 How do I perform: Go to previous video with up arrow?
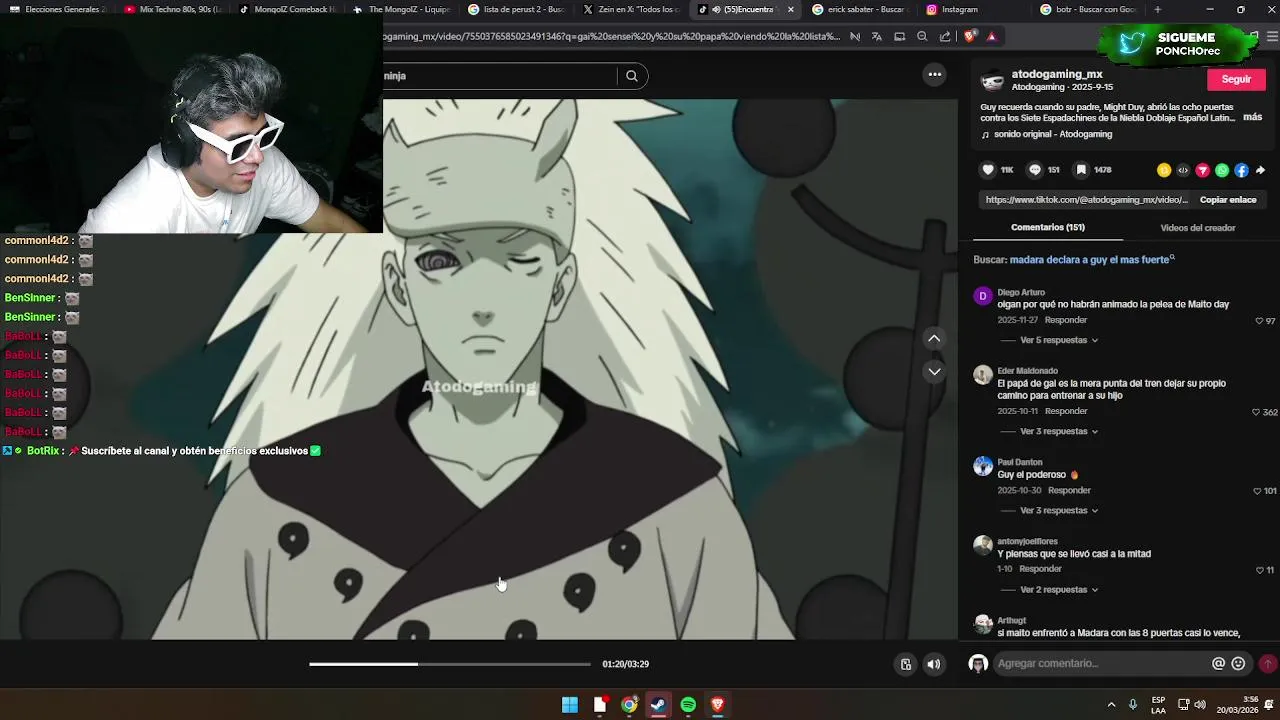tap(934, 338)
